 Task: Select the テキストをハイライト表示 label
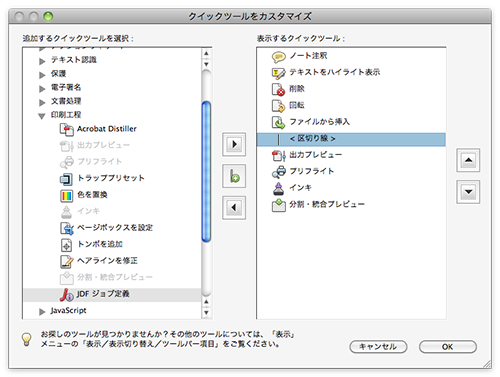coord(335,72)
